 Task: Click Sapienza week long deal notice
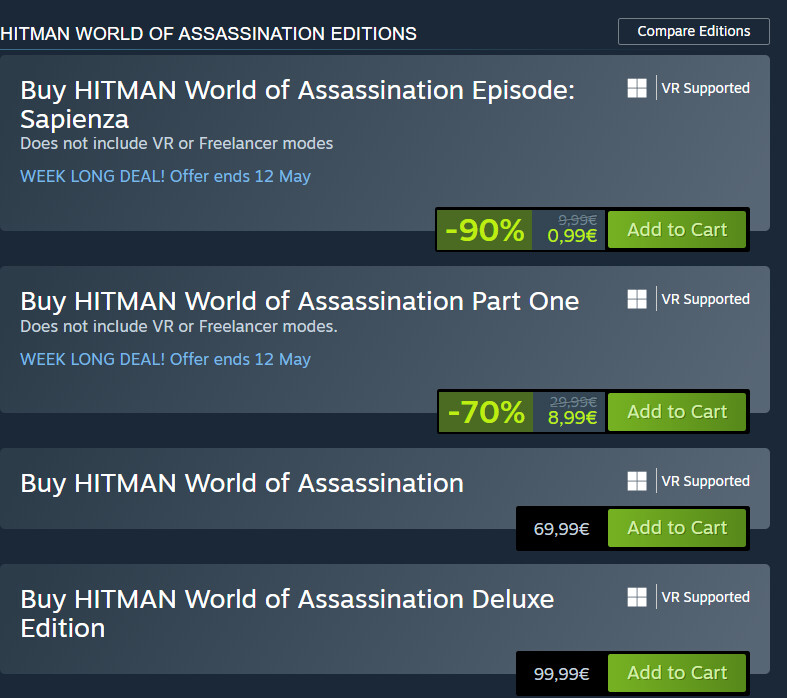coord(165,177)
